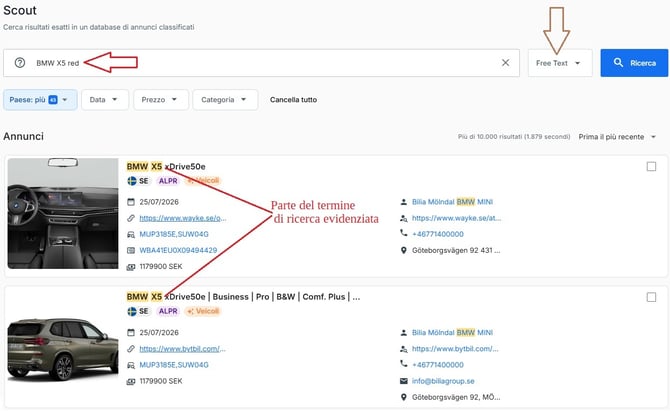Clear the search query with the X icon
This screenshot has width=670, height=412.
[505, 63]
